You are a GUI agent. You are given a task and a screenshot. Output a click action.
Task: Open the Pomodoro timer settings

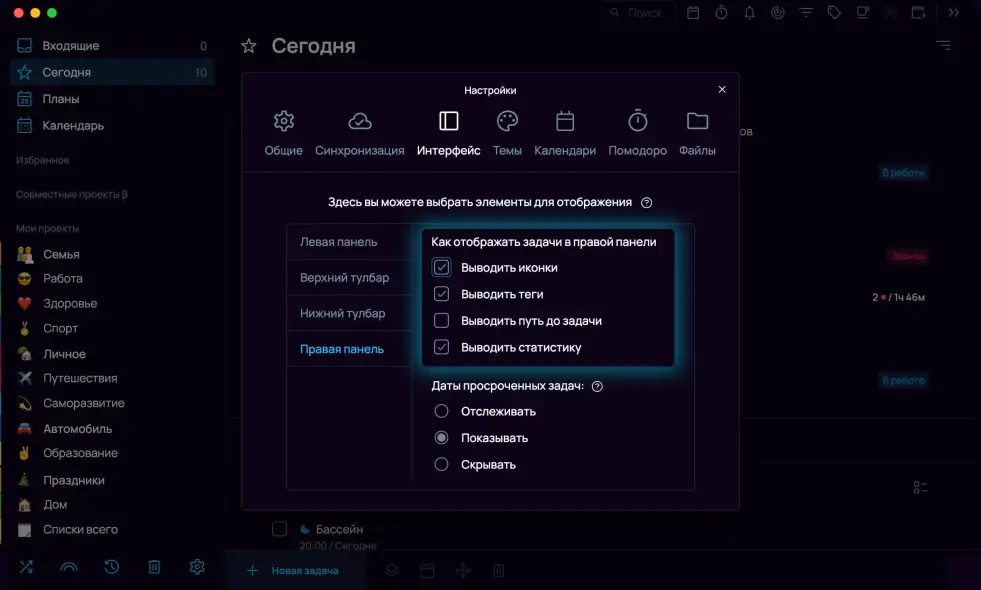[637, 122]
